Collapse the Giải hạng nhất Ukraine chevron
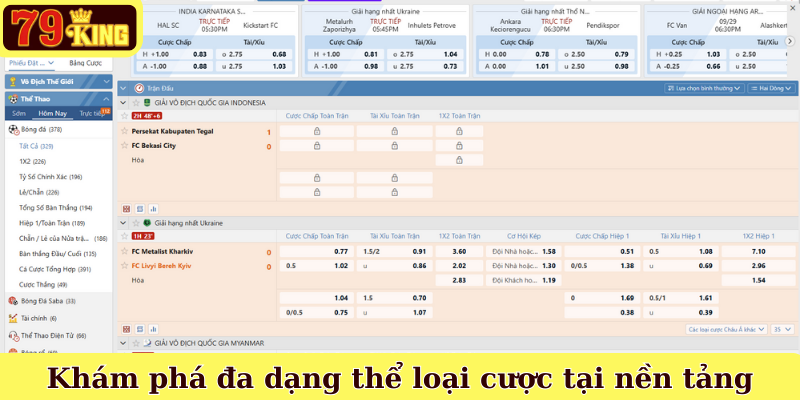This screenshot has height=400, width=800. pos(123,223)
